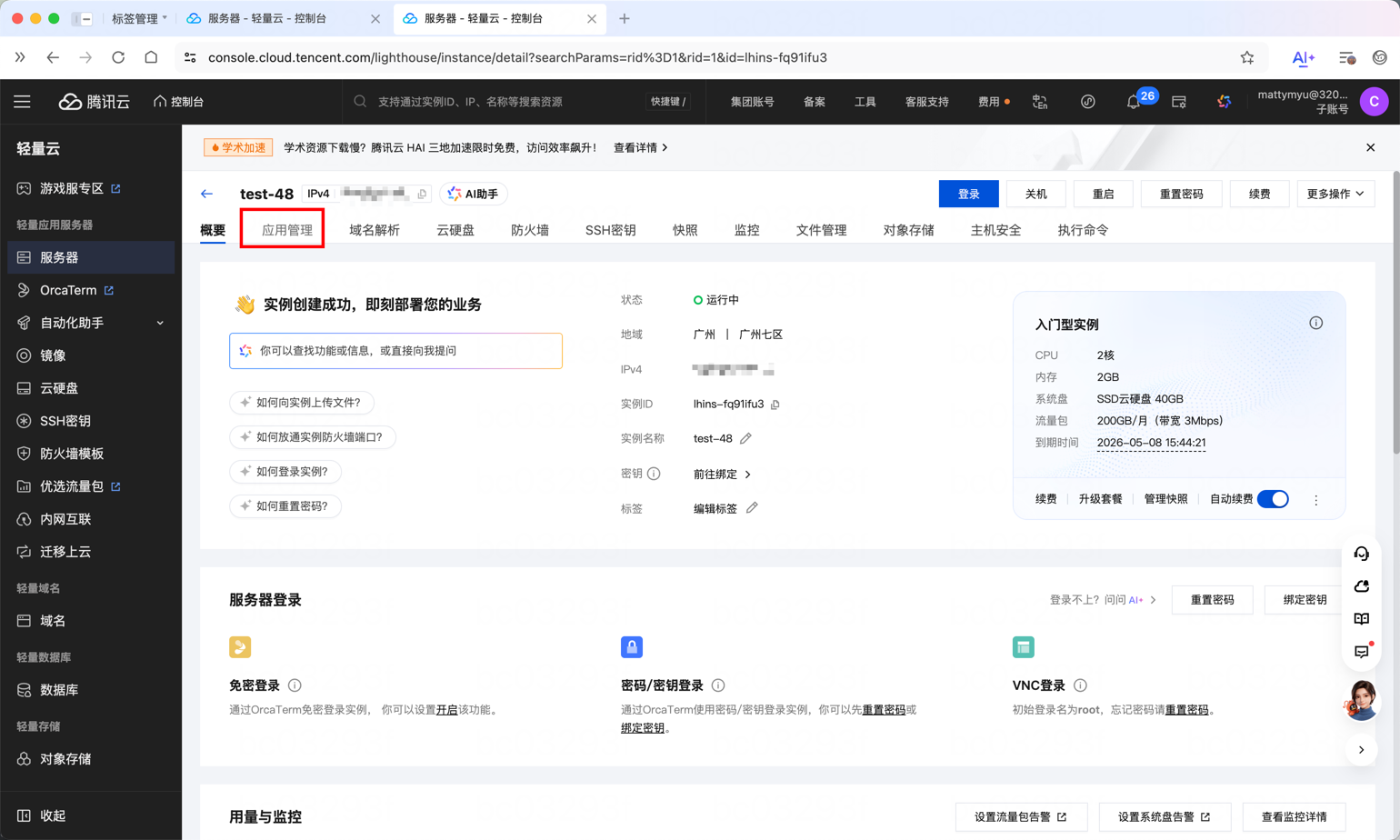The height and width of the screenshot is (840, 1400).
Task: Open the notification bell with 26 alerts
Action: (1132, 102)
